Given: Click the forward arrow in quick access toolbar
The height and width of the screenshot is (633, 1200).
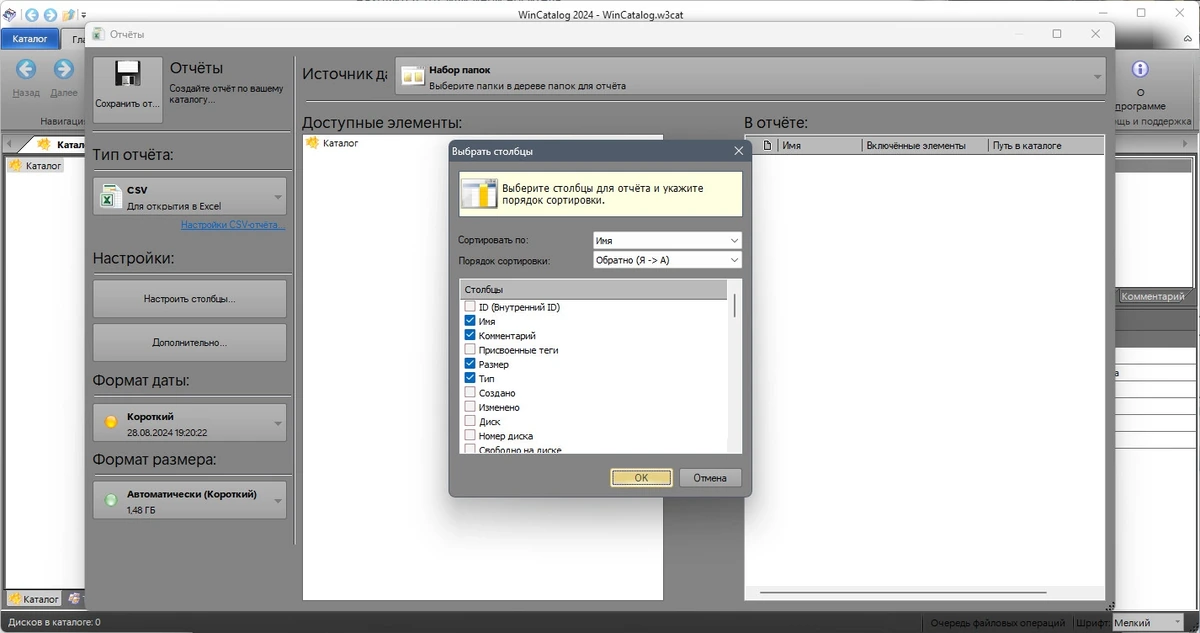Looking at the screenshot, I should click(49, 14).
